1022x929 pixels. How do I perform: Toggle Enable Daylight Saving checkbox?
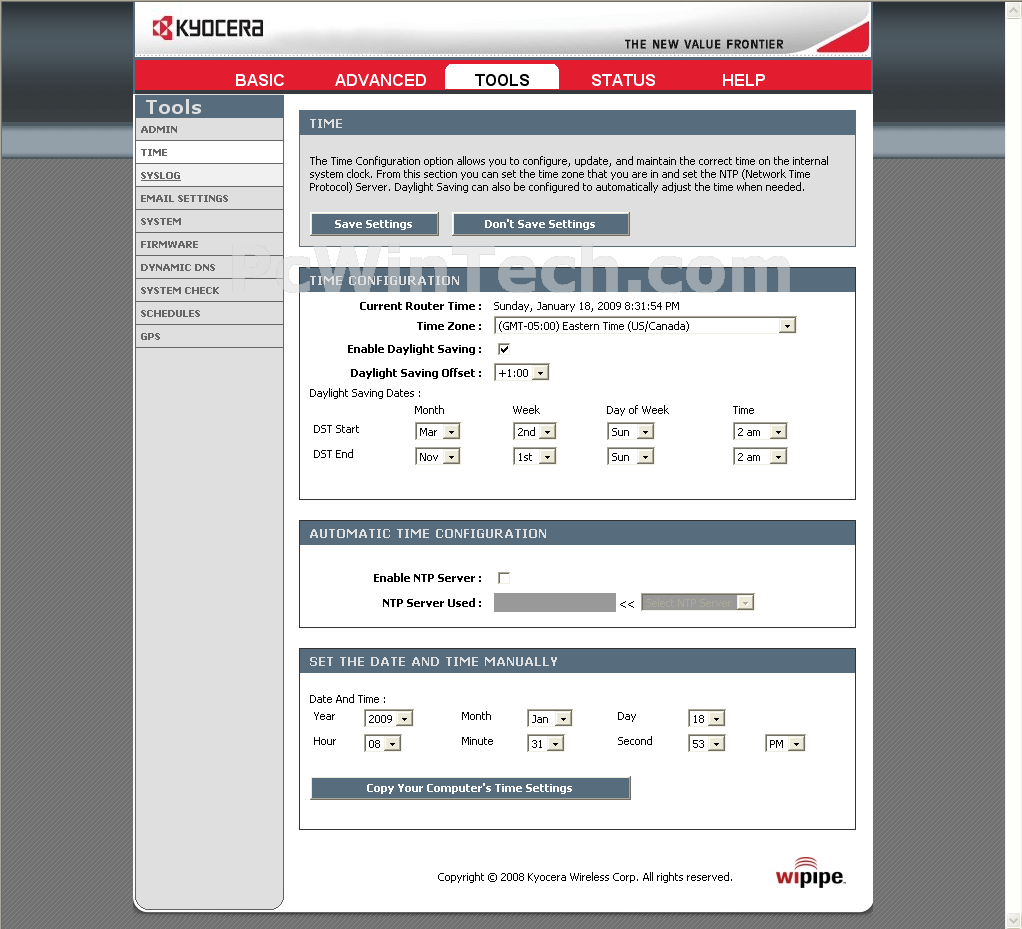pos(504,349)
